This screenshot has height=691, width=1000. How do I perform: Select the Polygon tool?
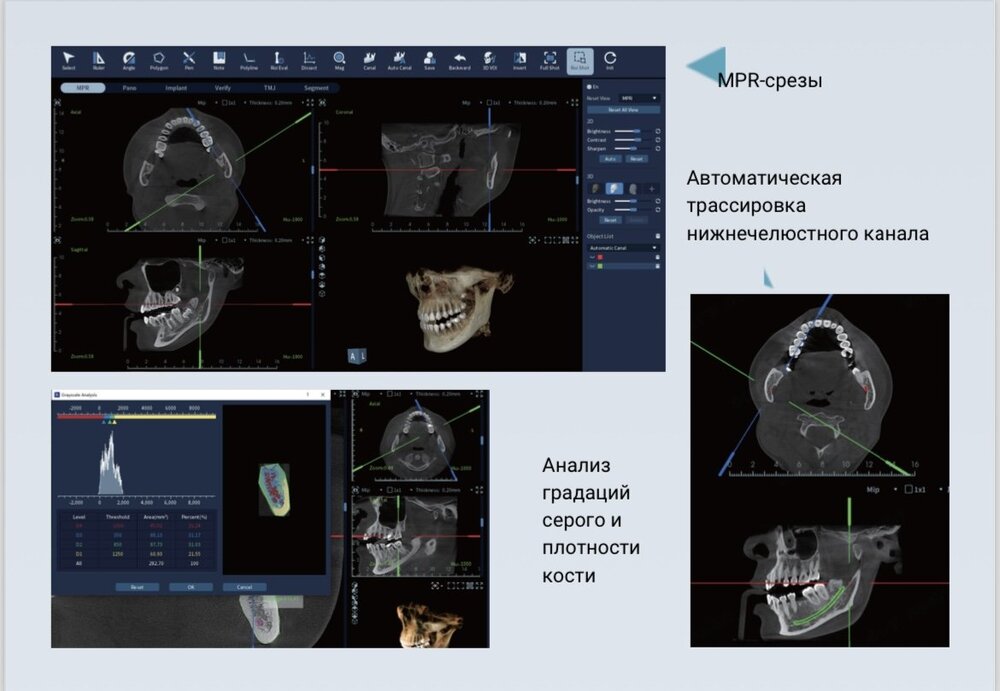point(159,61)
